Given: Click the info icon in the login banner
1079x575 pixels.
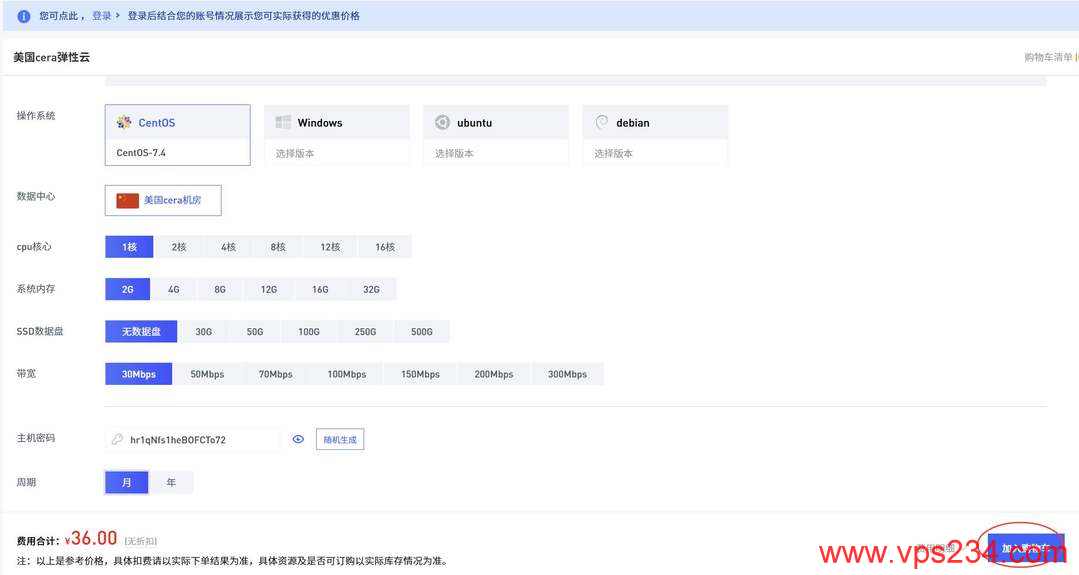Looking at the screenshot, I should pos(23,17).
